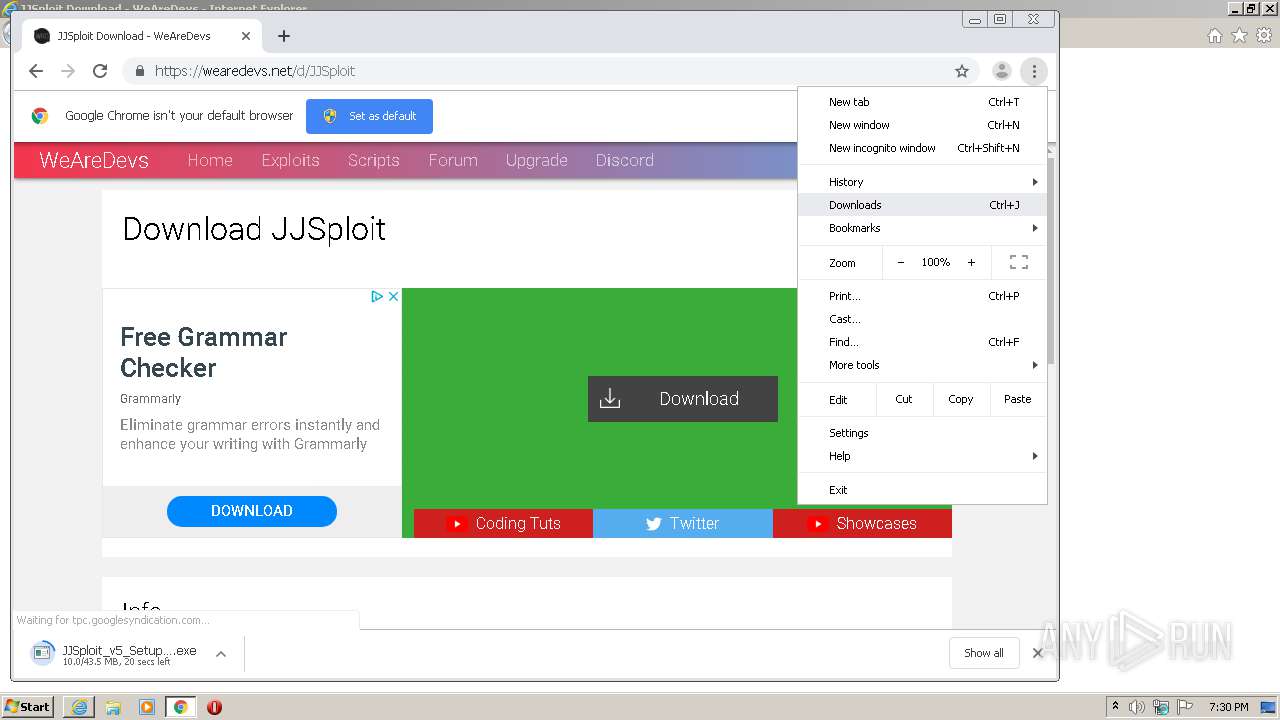This screenshot has width=1280, height=720.
Task: Dismiss the downloads bar with X
Action: tap(1037, 653)
